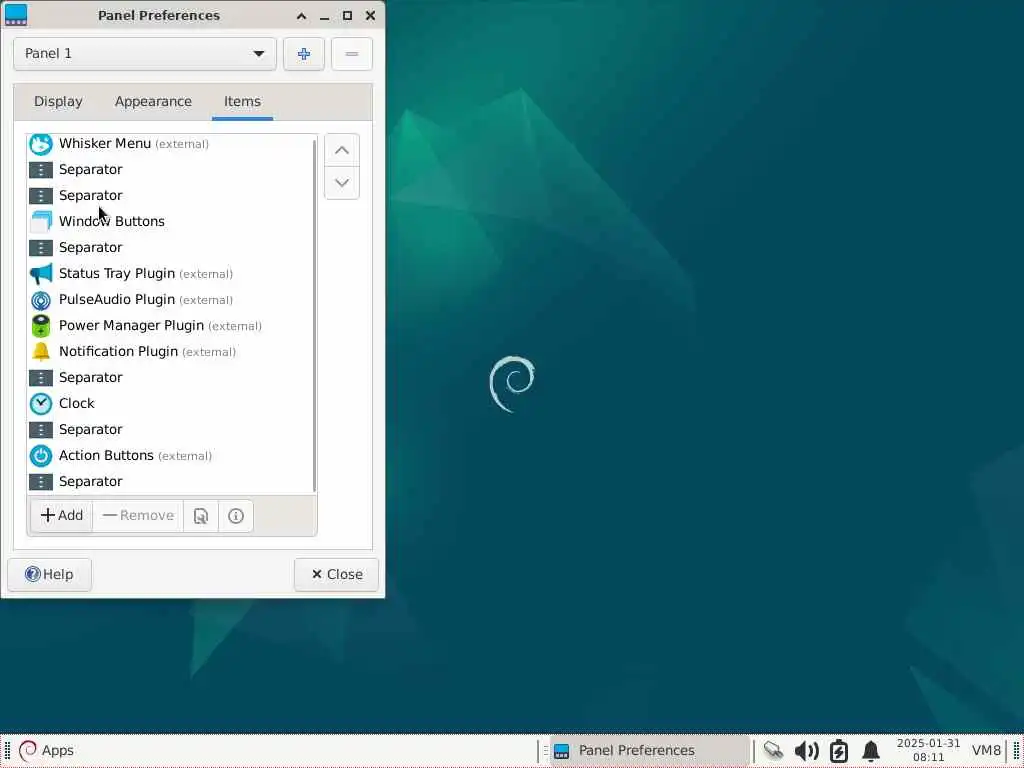Switch to the Display tab

(x=58, y=101)
